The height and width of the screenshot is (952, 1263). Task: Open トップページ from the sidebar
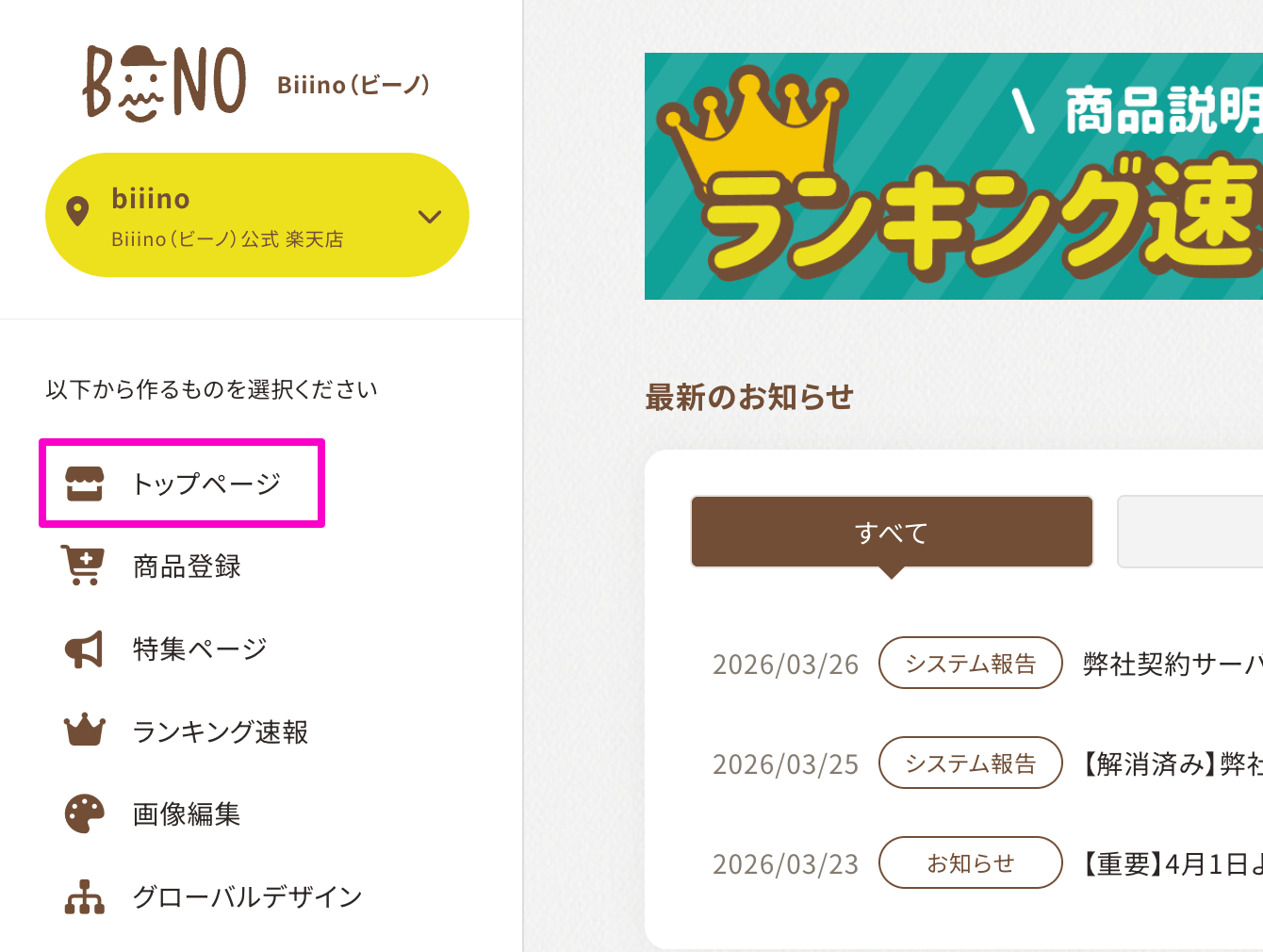pyautogui.click(x=206, y=484)
